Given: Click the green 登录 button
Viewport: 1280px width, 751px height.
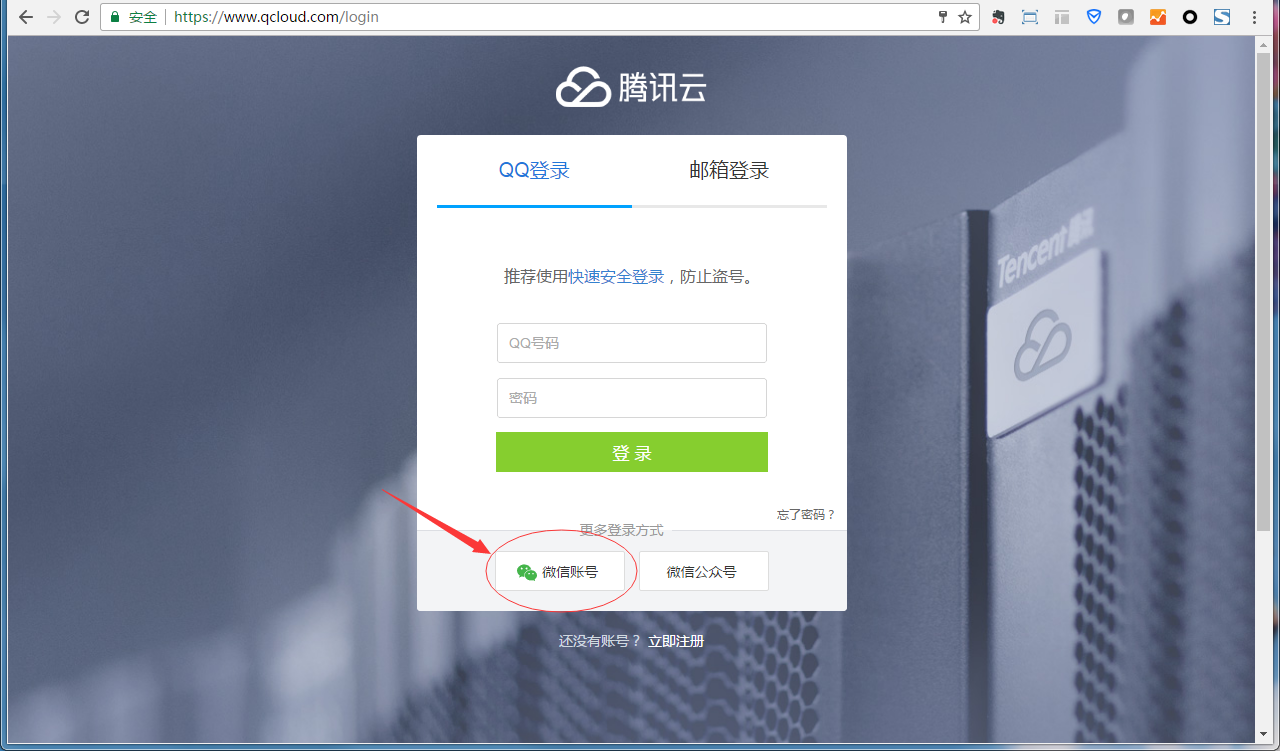Looking at the screenshot, I should (x=632, y=452).
